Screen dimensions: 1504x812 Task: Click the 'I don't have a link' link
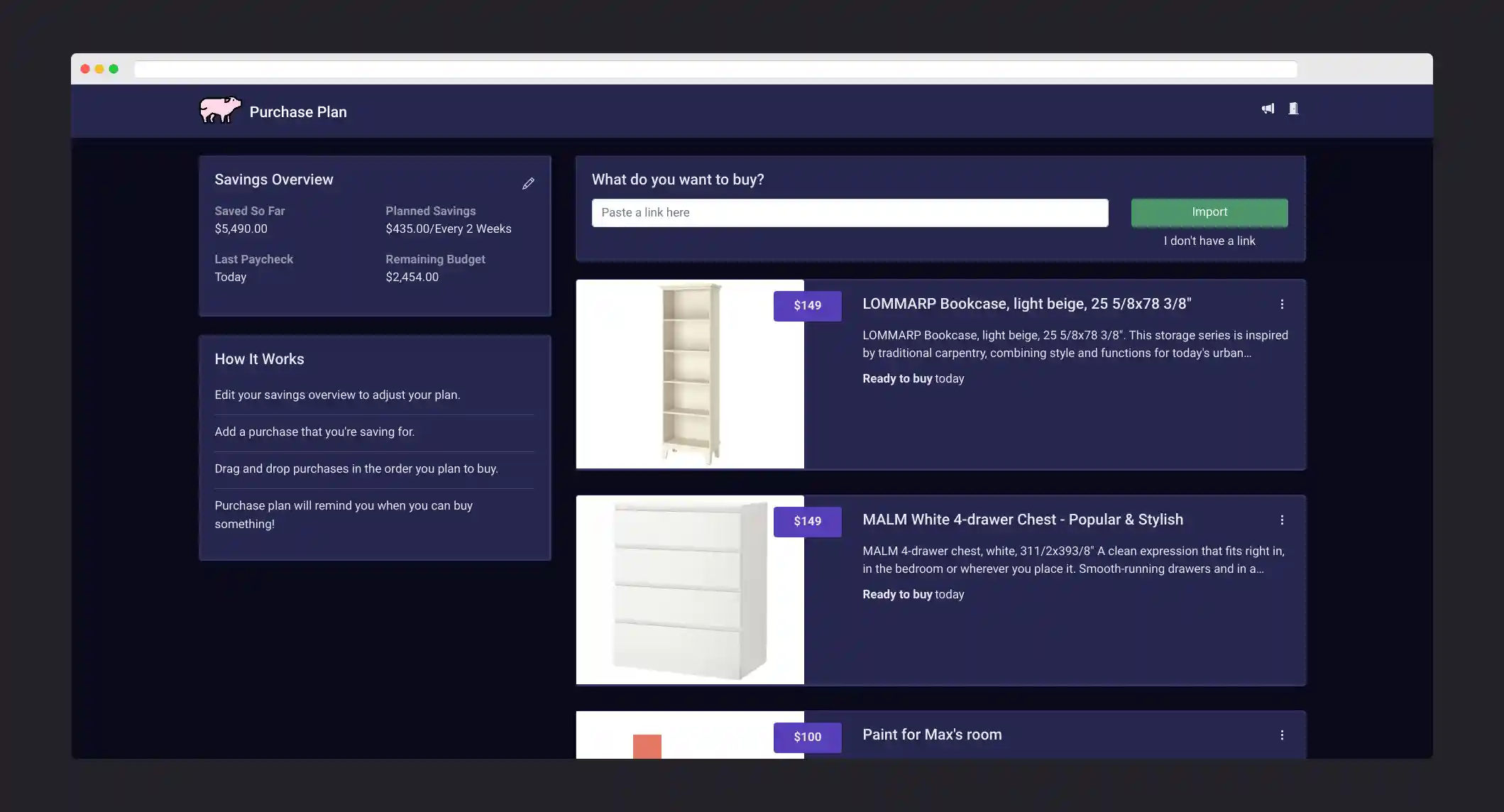tap(1209, 241)
